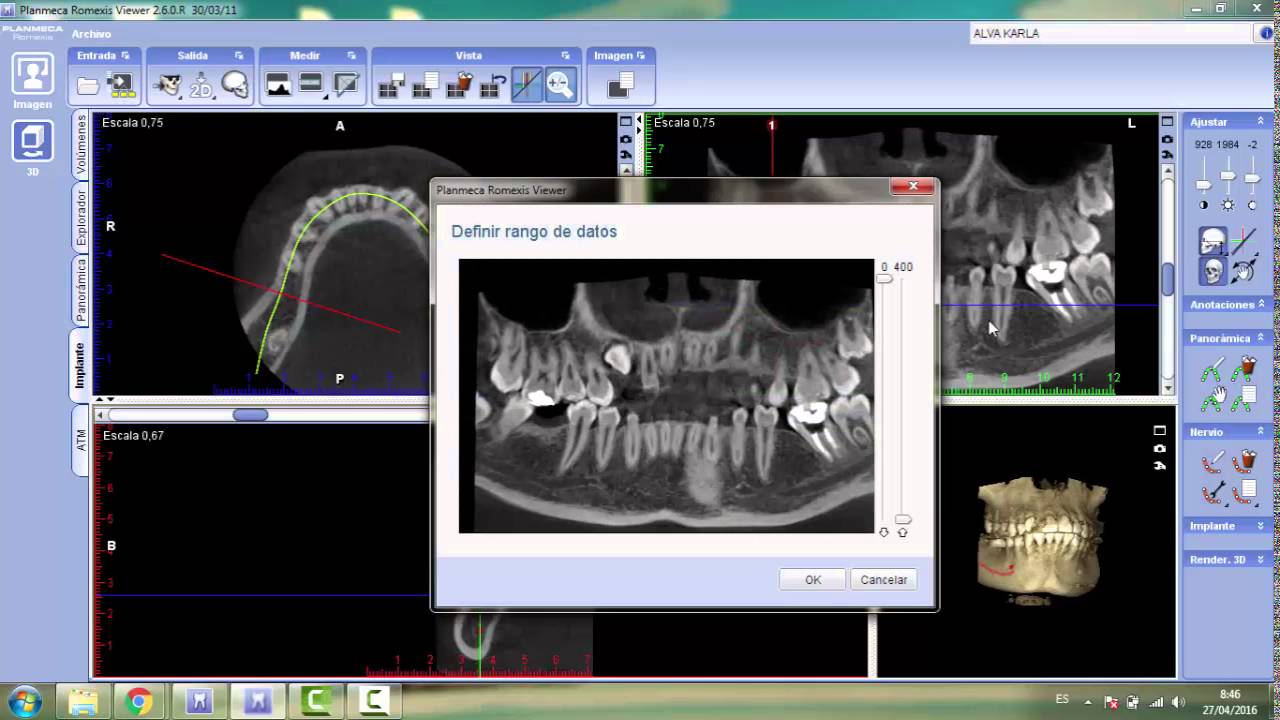Toggle the front skull icon in Ajustar
1280x720 pixels.
[x=1212, y=271]
